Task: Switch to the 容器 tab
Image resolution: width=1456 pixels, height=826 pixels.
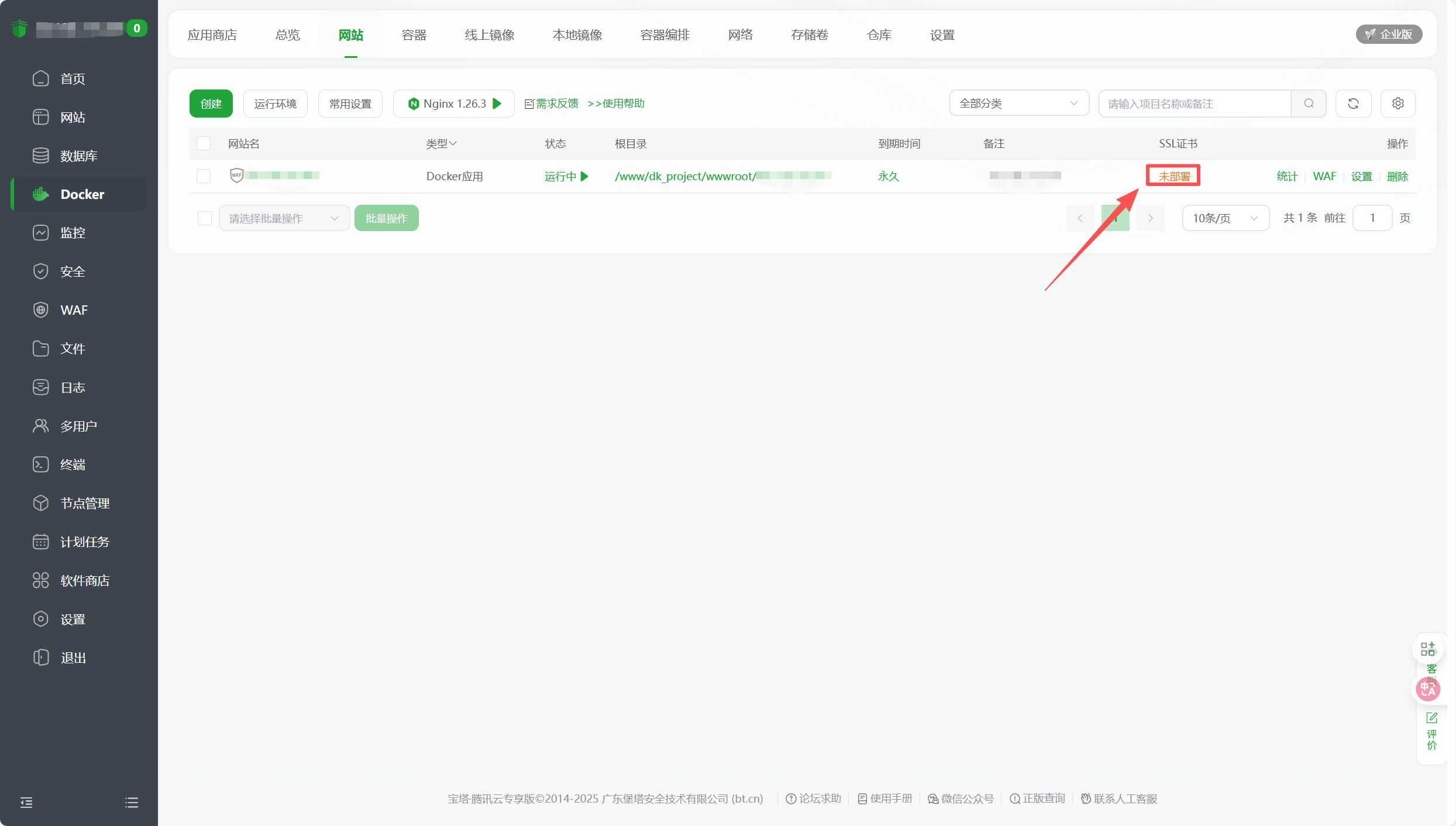Action: (x=413, y=35)
